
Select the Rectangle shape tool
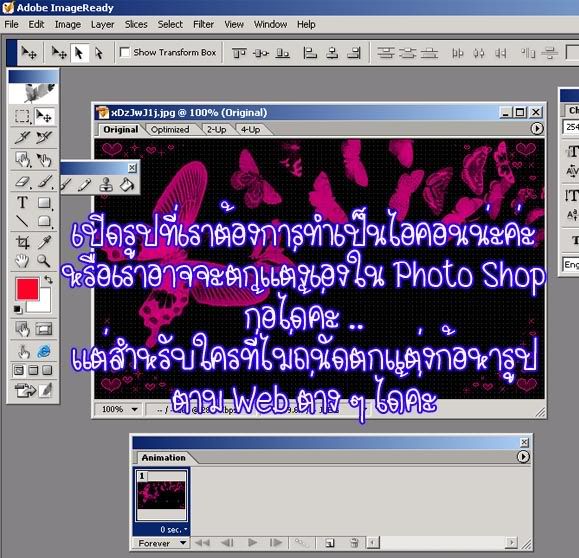[x=44, y=202]
